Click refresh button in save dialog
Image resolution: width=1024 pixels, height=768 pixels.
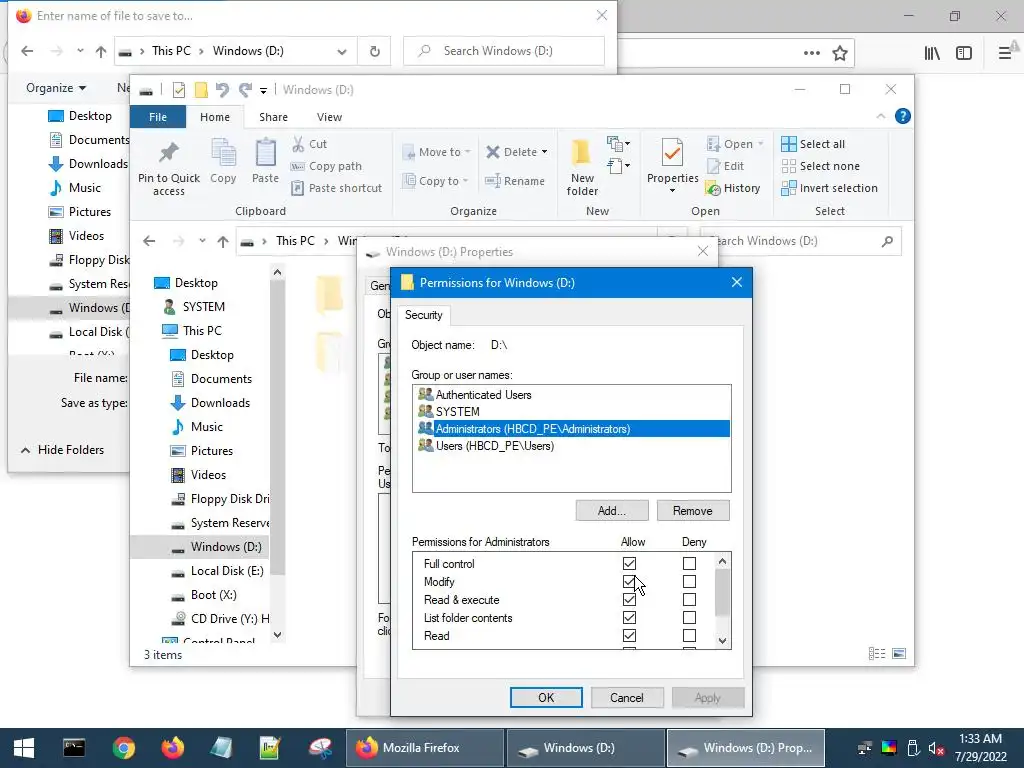coord(374,51)
